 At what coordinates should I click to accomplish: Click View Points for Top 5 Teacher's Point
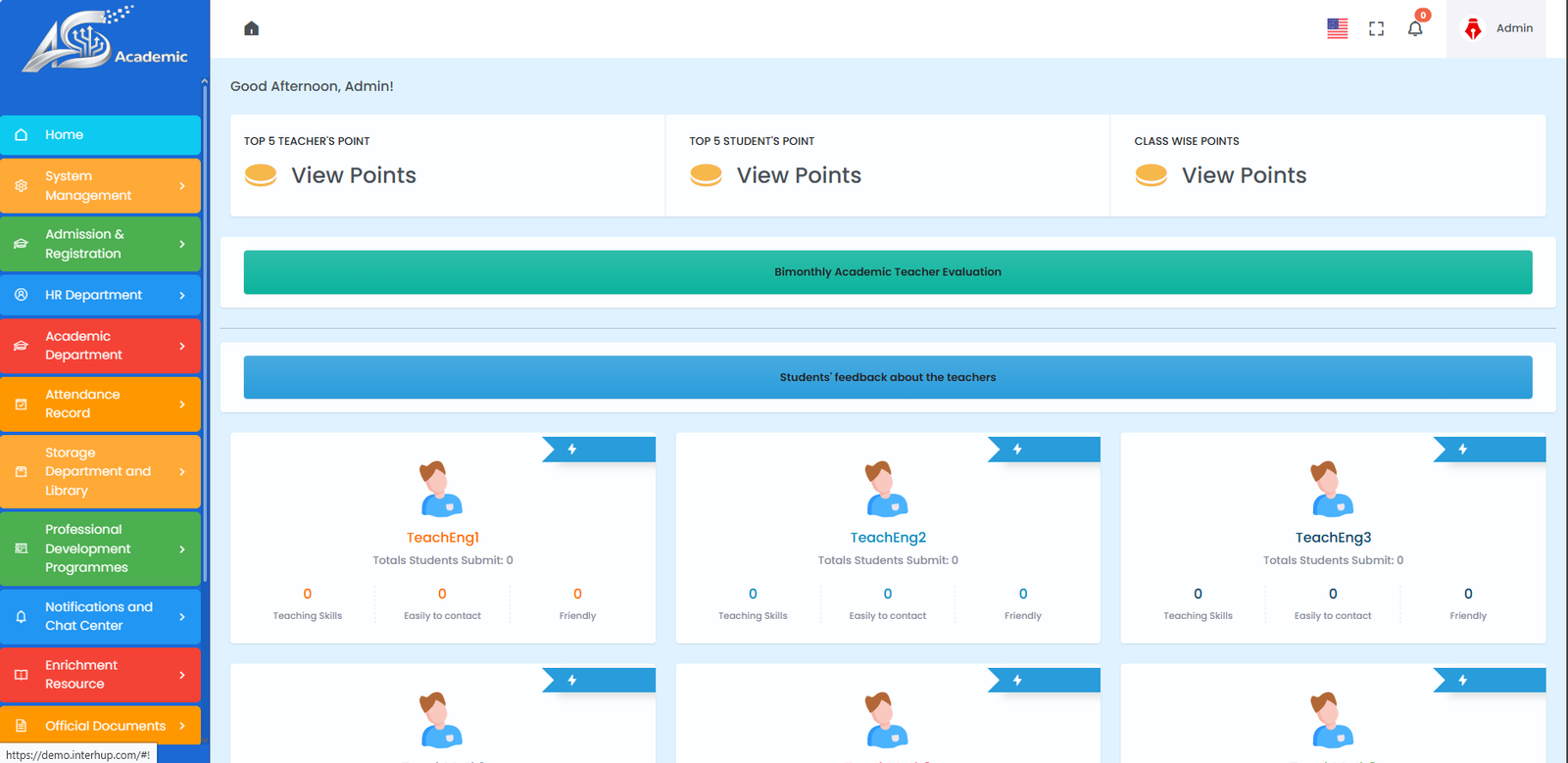click(x=354, y=175)
